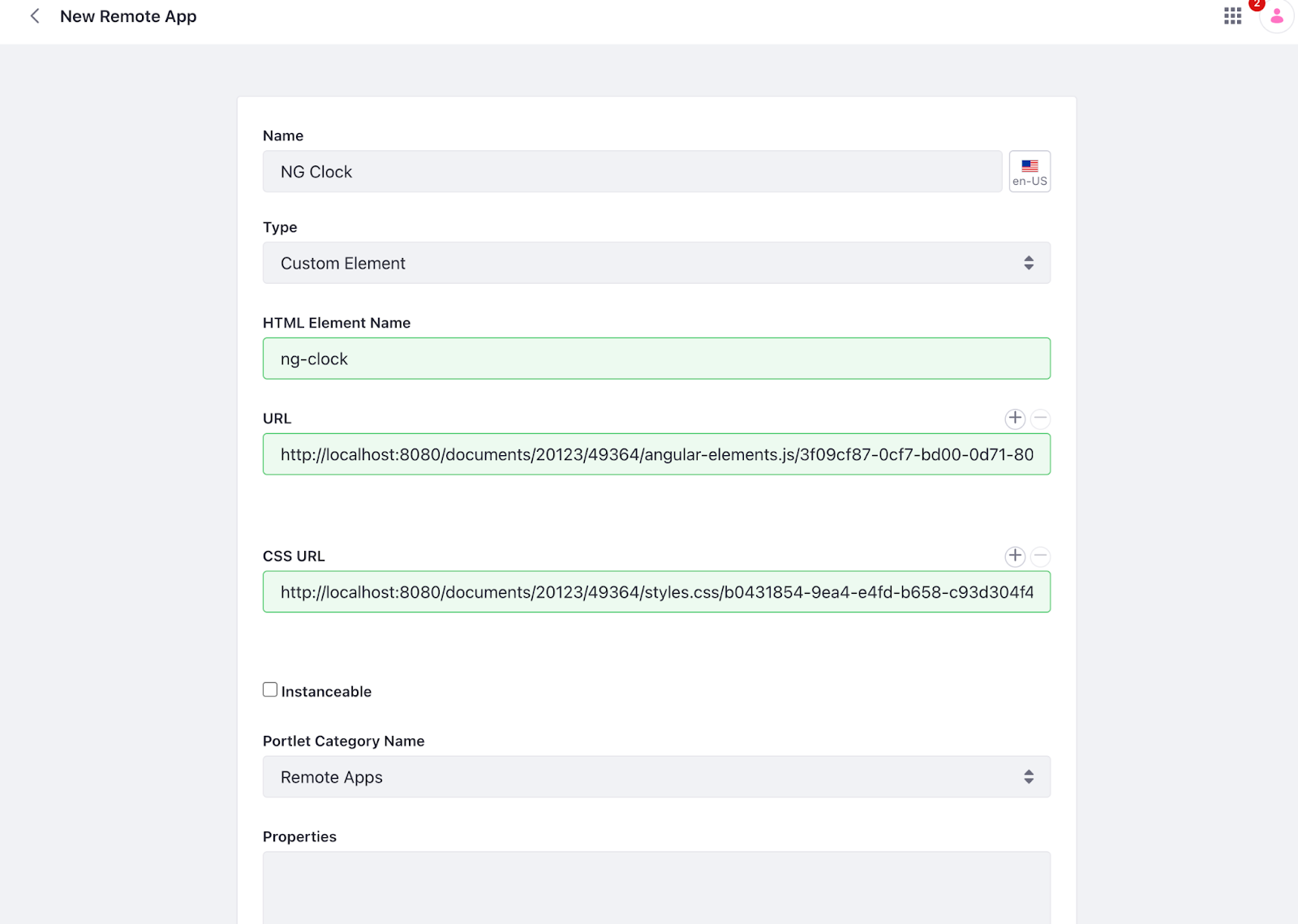Open the applications grid menu
Screen dimensions: 1298x924
[x=1232, y=16]
